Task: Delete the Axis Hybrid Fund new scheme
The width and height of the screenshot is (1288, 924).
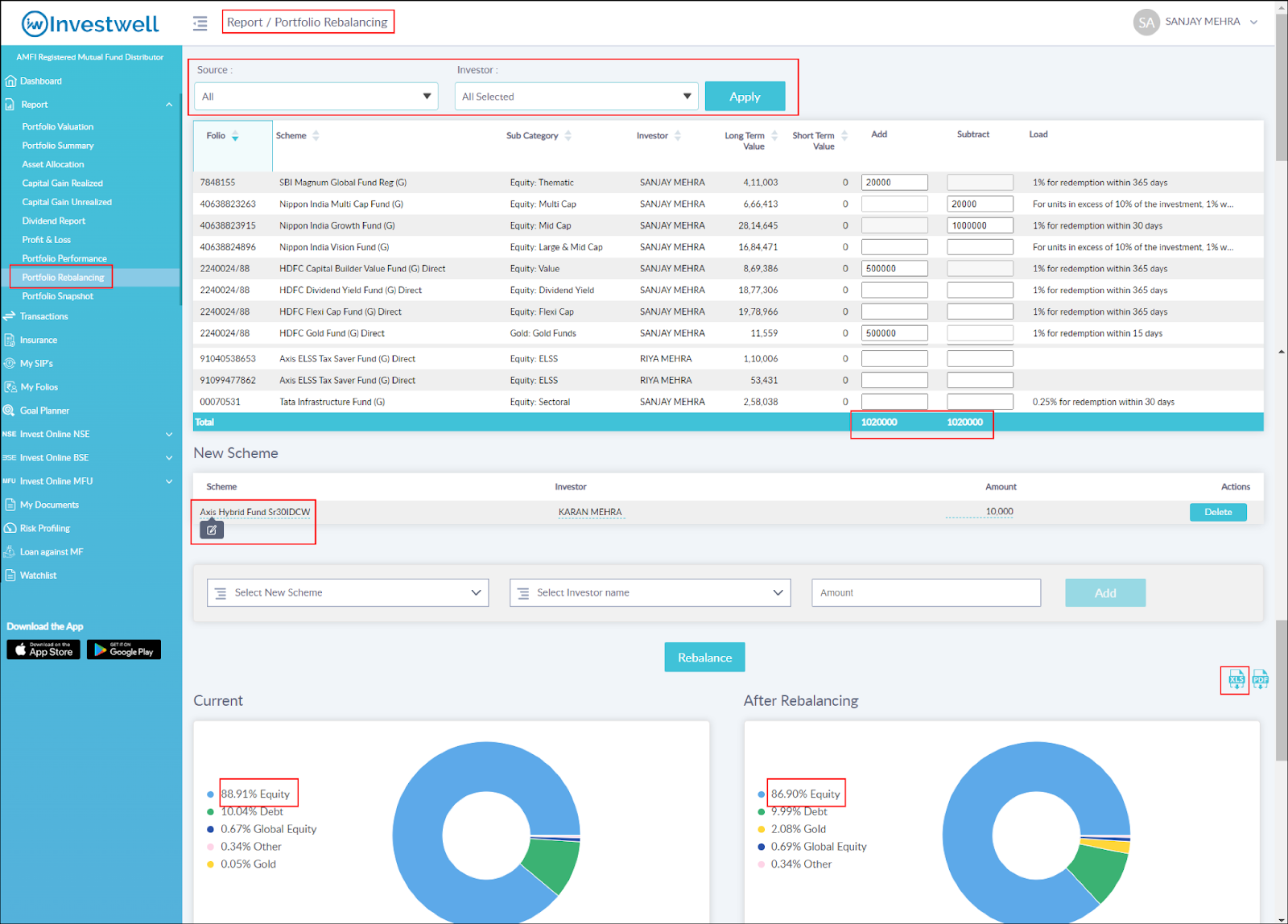Action: [1218, 512]
